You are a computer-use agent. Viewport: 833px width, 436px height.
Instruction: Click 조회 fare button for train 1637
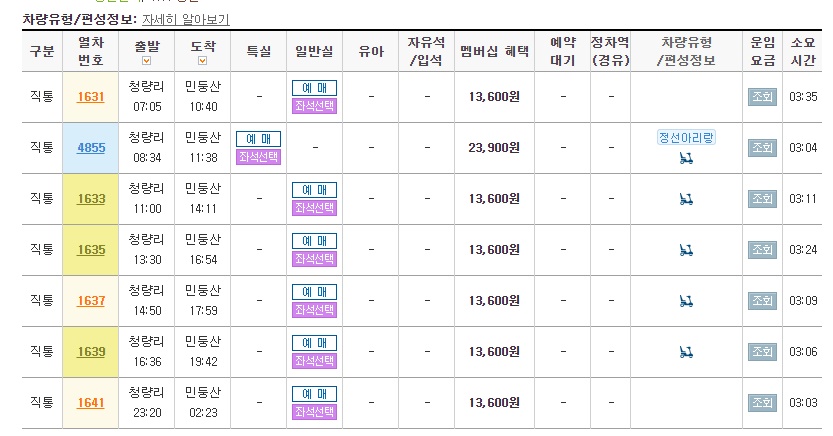(762, 301)
